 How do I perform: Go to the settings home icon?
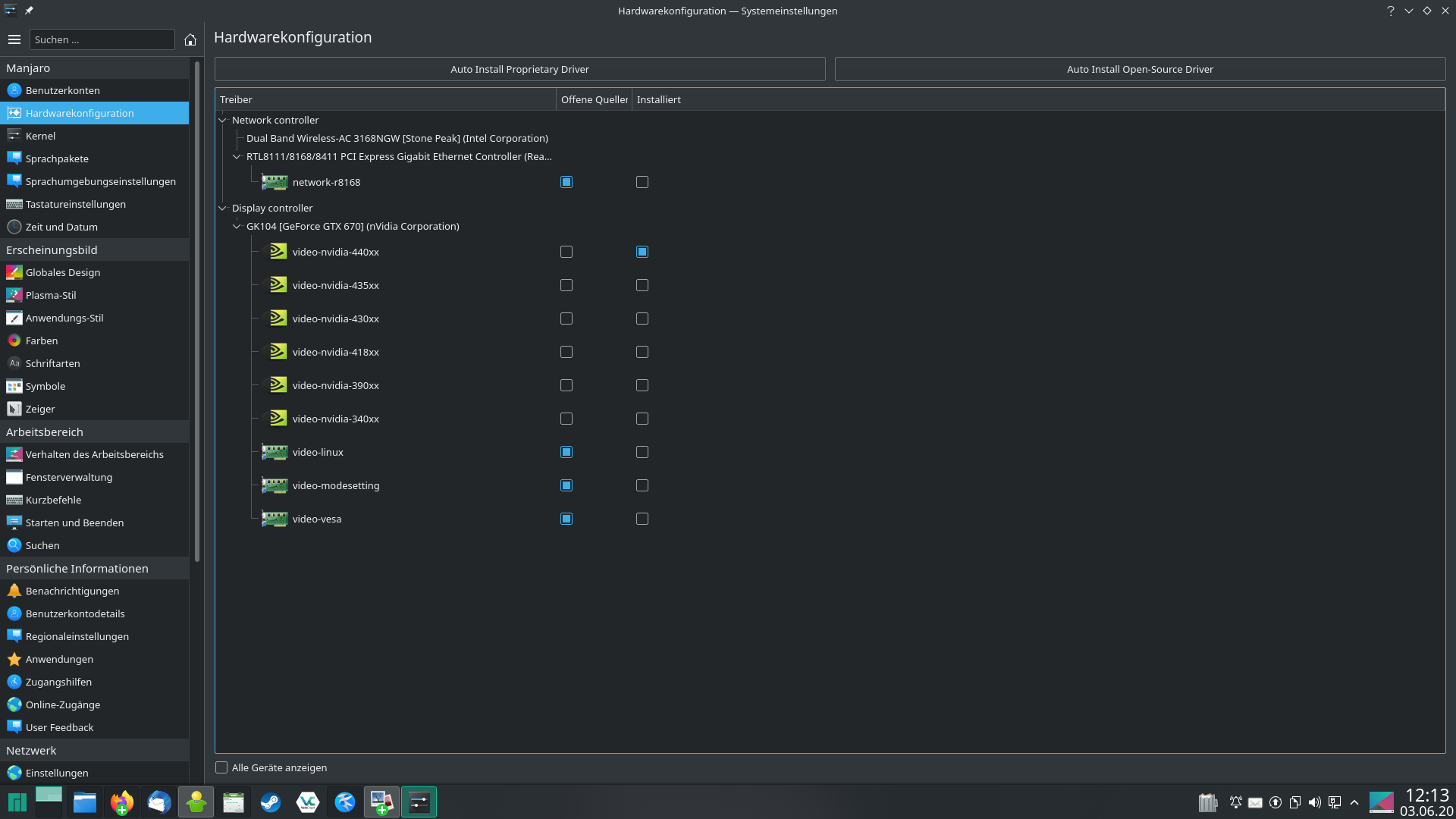(190, 39)
